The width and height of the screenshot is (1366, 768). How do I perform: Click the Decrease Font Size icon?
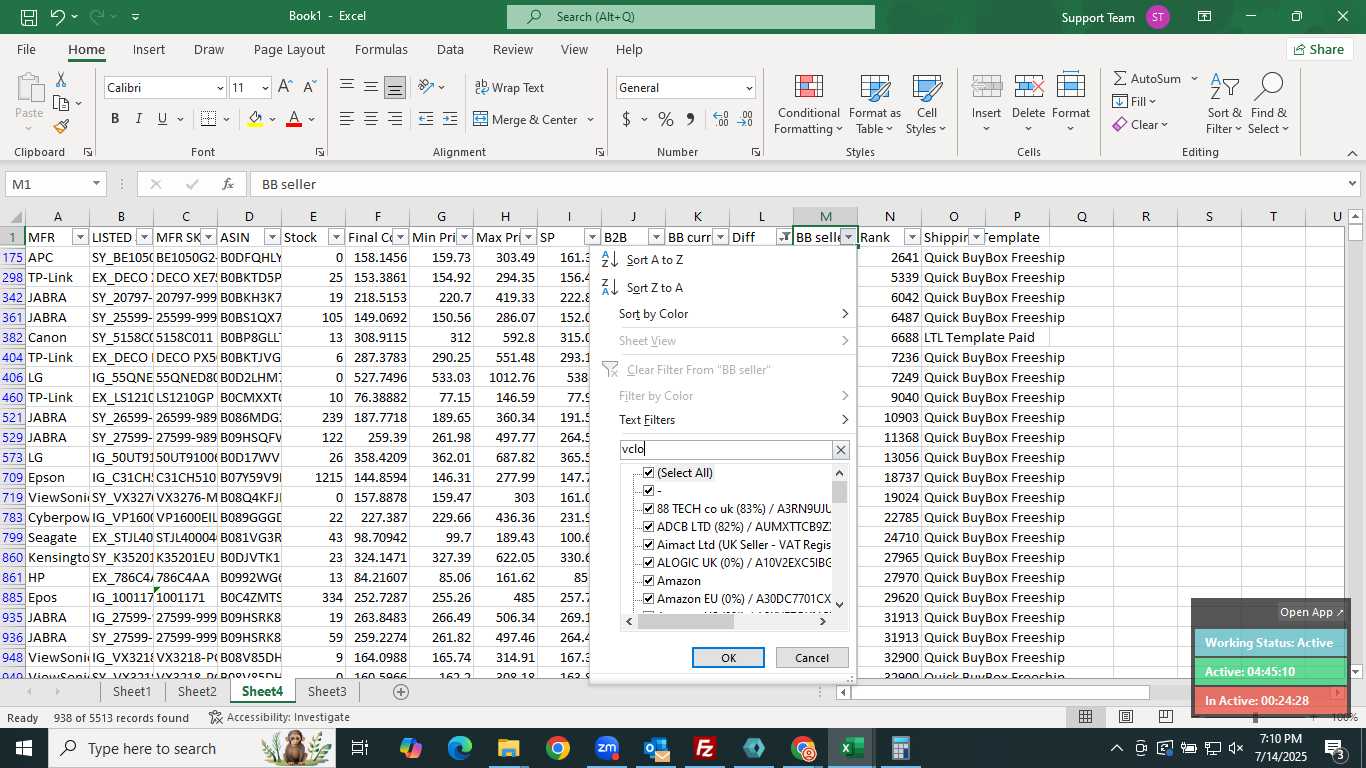pyautogui.click(x=308, y=88)
